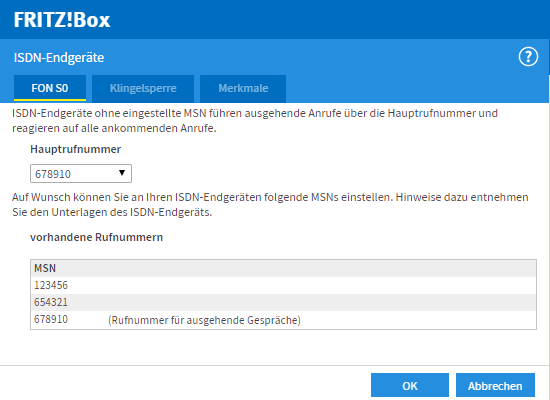Viewport: 550px width, 400px height.
Task: Open the help question mark icon
Action: 528,56
